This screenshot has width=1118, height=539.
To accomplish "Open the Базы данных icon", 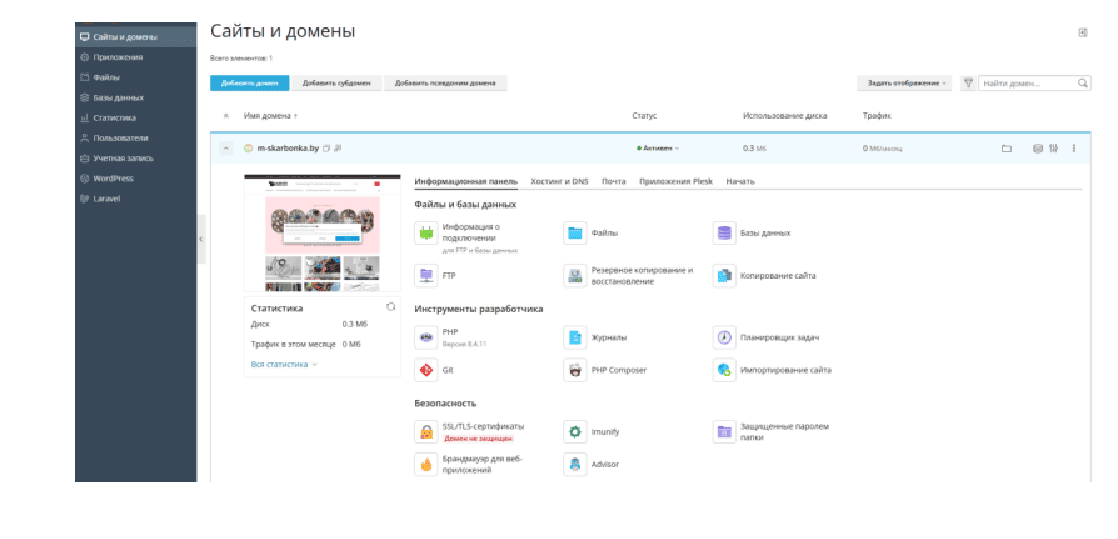I will point(725,233).
